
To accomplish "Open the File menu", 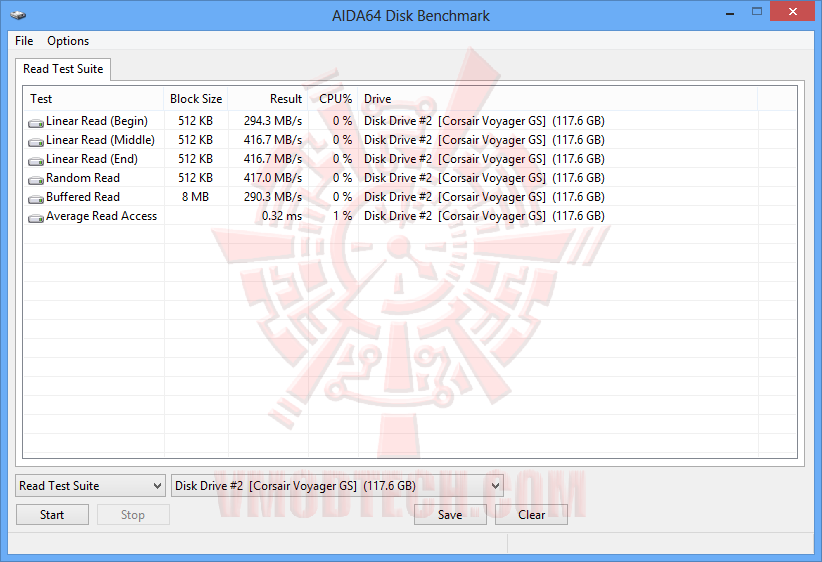I will point(24,41).
